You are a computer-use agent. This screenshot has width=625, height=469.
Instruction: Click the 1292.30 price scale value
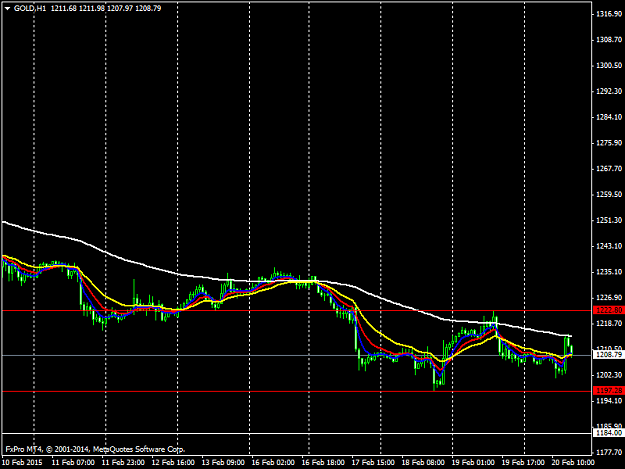pyautogui.click(x=609, y=91)
